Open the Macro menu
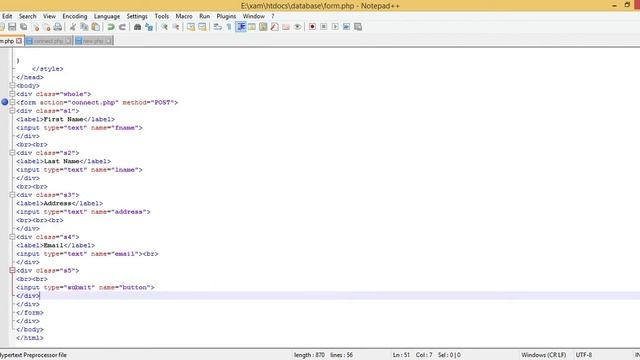Viewport: 640px width, 360px height. tap(184, 16)
